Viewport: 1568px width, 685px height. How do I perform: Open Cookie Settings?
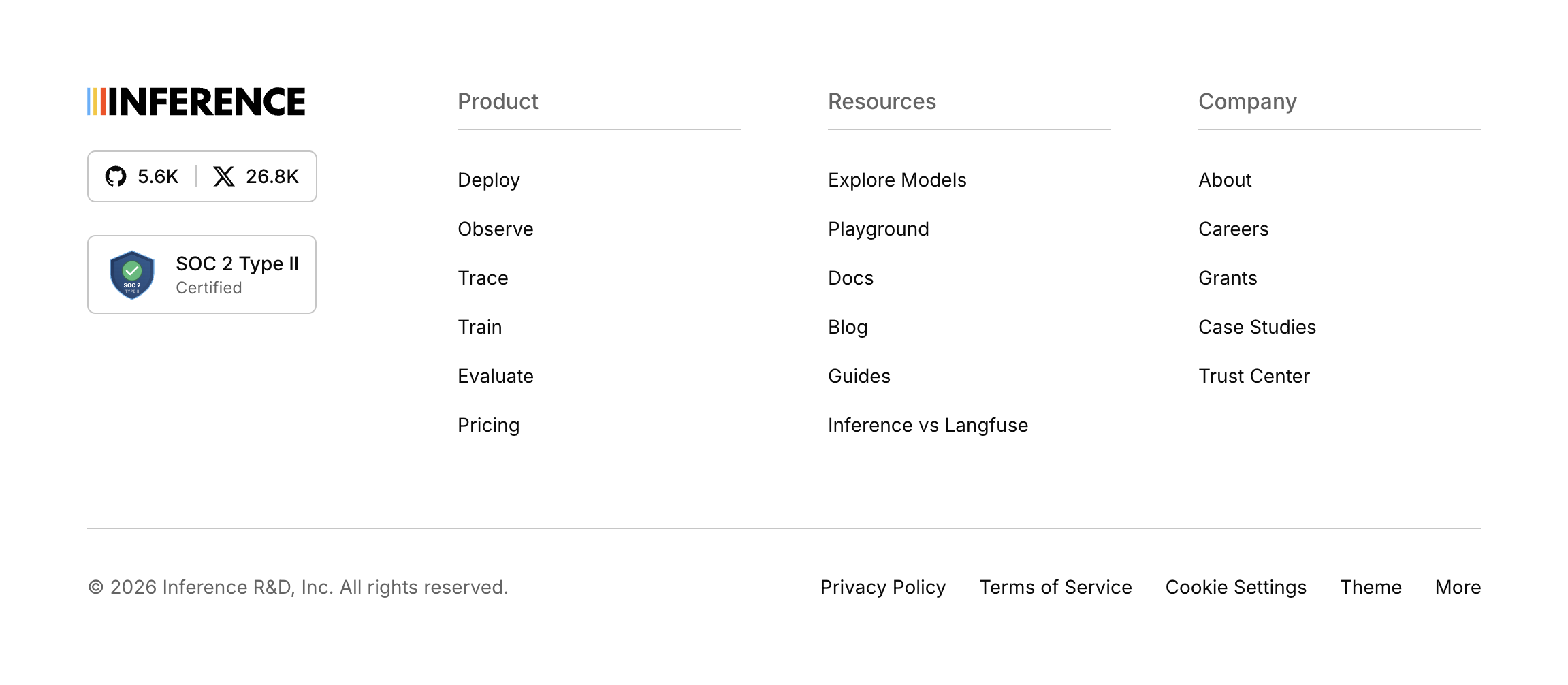pos(1236,587)
